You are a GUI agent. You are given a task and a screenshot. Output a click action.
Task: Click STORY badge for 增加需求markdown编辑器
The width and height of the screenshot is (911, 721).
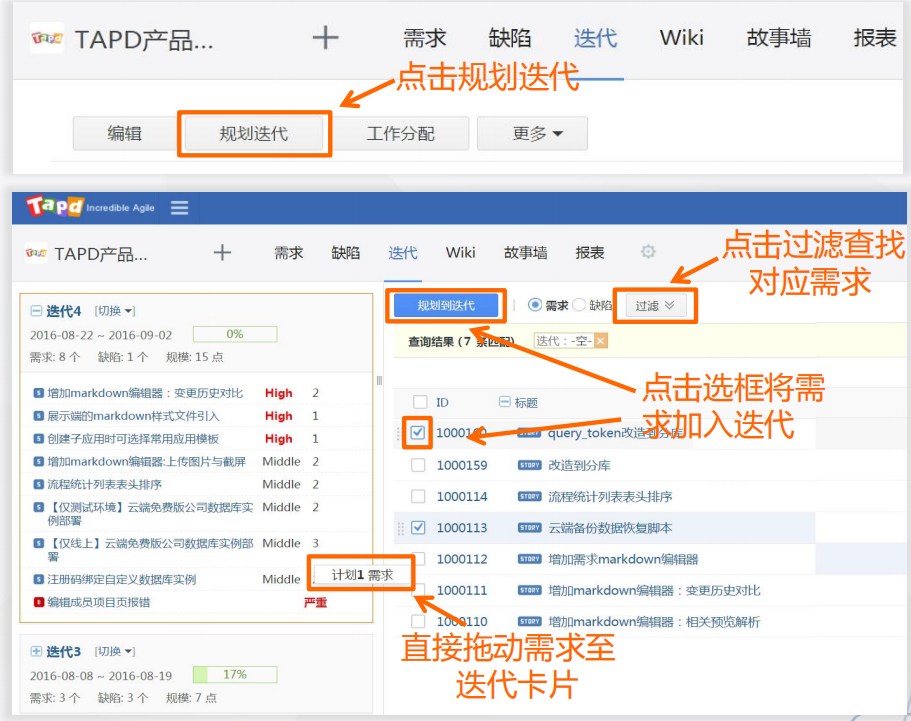coord(529,559)
